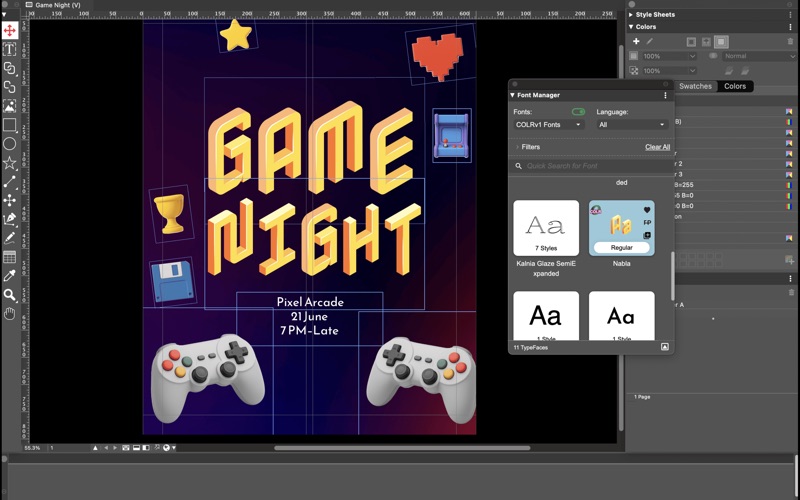
Task: Select the Line tool
Action: [x=10, y=181]
